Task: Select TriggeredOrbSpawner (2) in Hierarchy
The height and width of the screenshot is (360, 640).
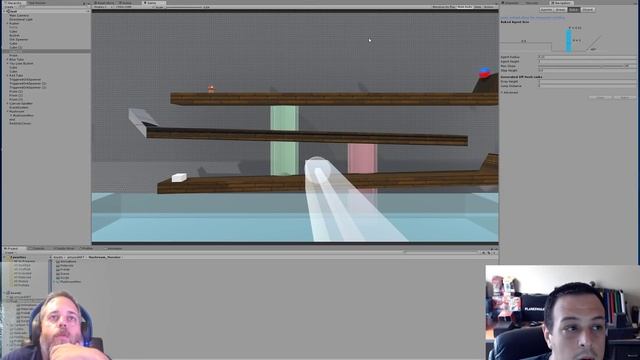Action: tap(28, 87)
